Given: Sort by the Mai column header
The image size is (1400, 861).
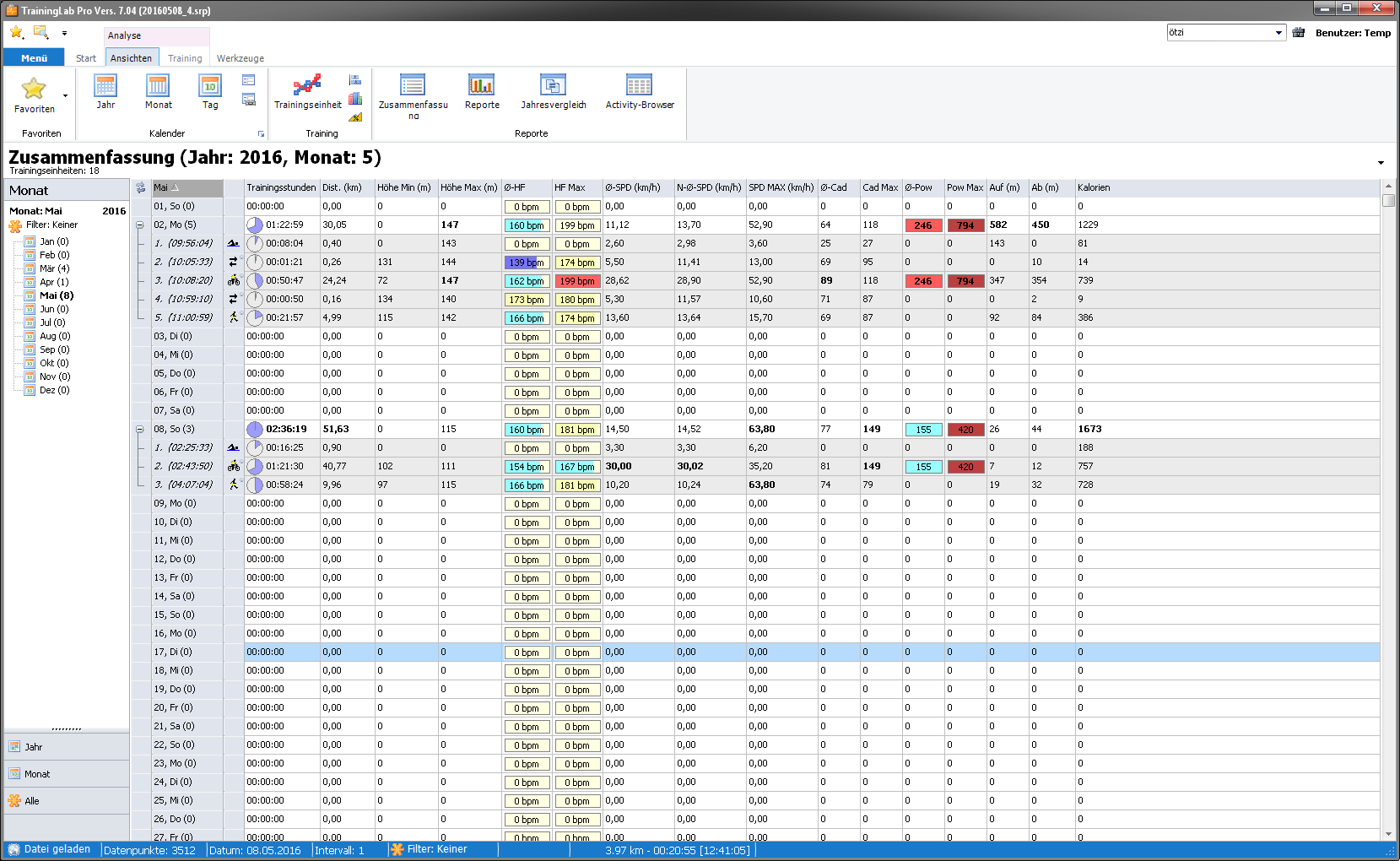Looking at the screenshot, I should 187,187.
